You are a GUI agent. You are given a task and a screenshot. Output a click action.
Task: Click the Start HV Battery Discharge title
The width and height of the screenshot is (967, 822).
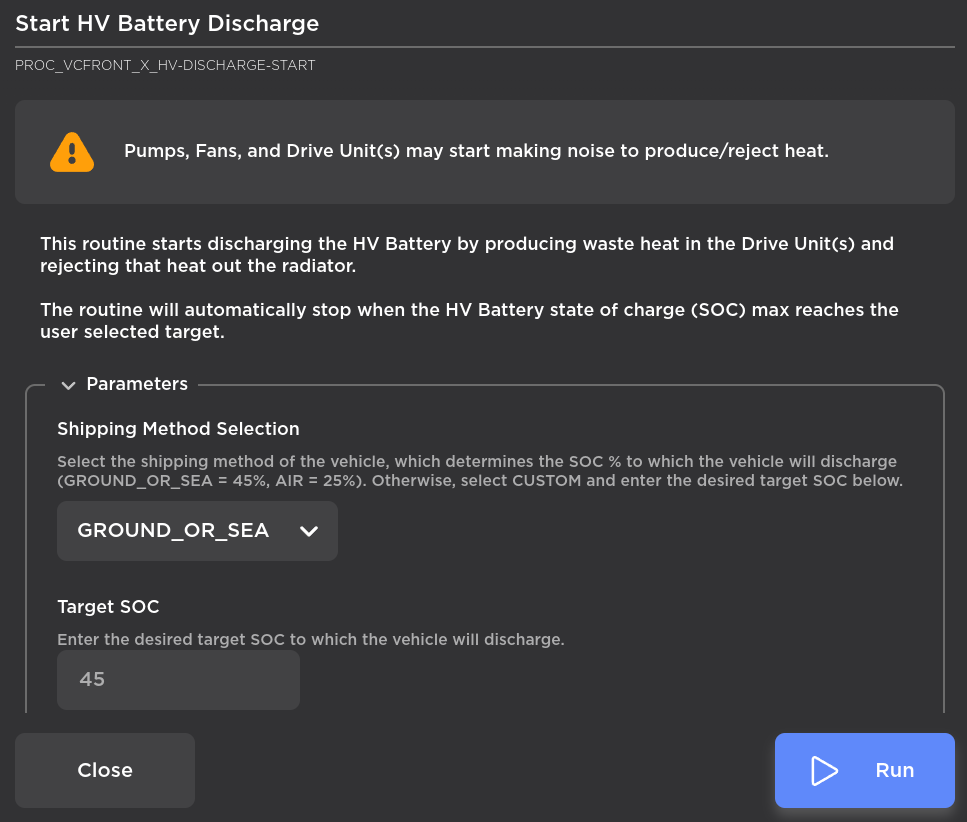167,23
